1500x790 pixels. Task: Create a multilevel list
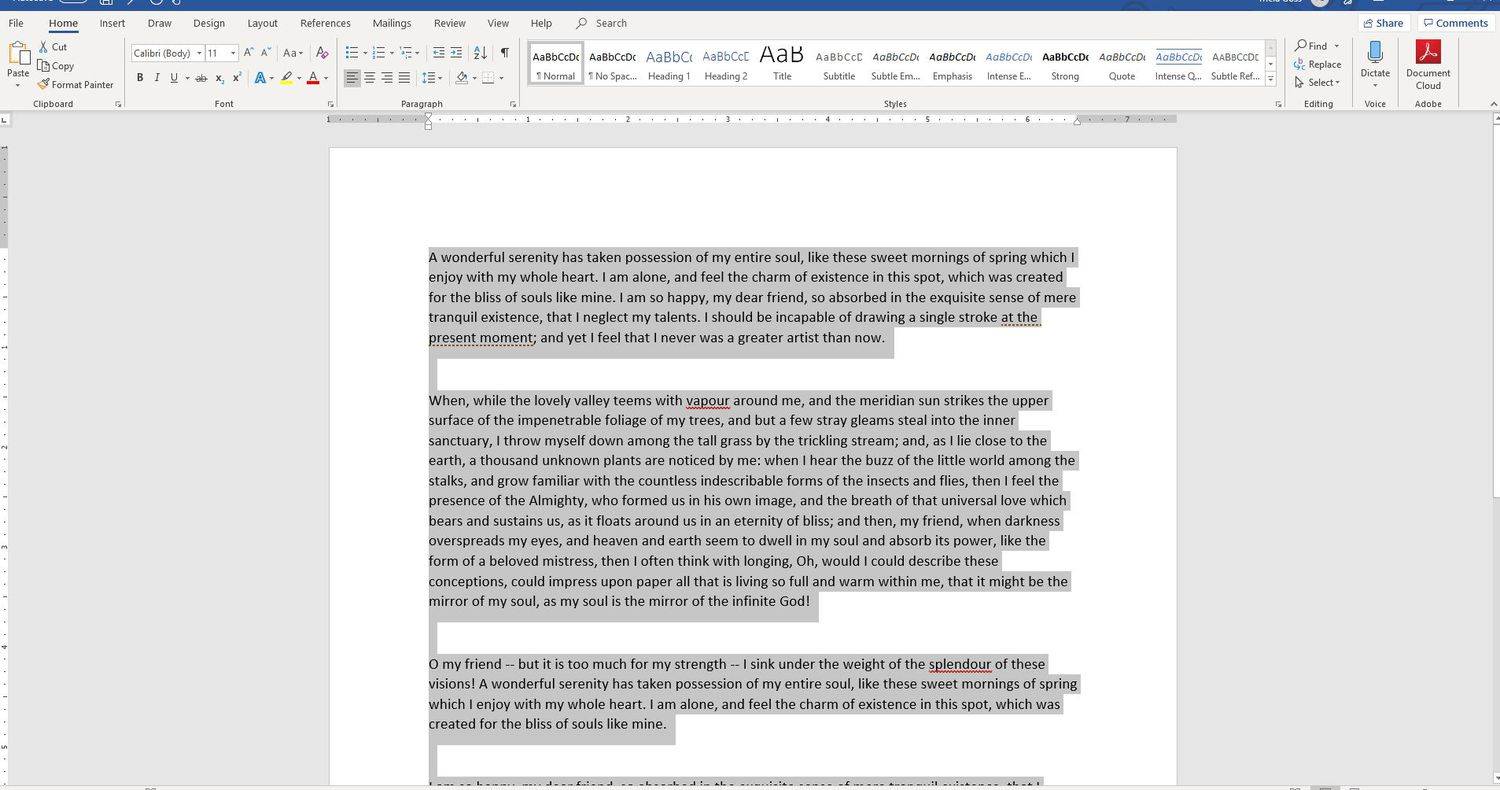[x=406, y=53]
